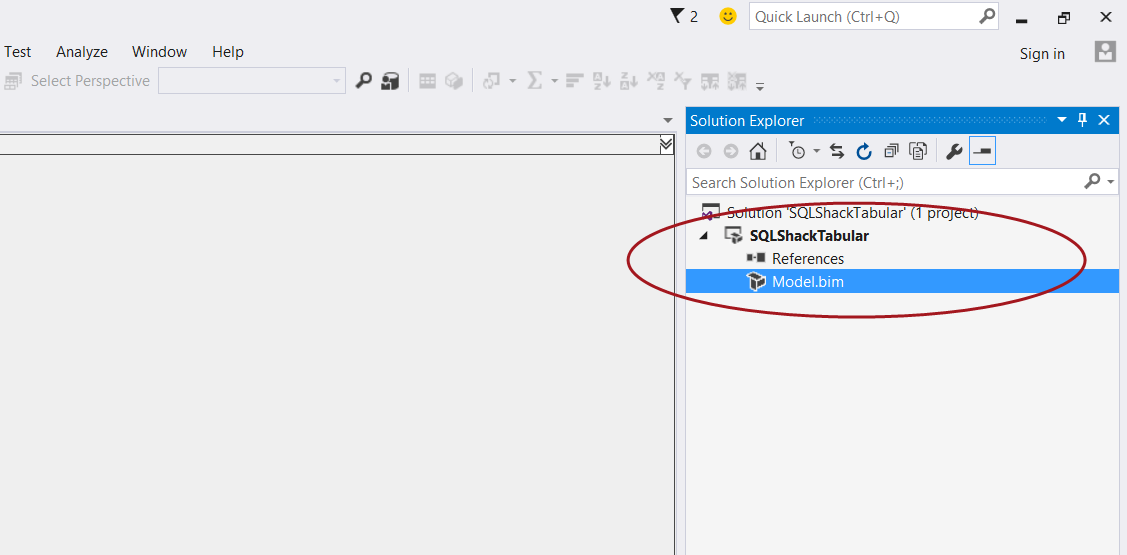Click the column width icon

tap(737, 81)
